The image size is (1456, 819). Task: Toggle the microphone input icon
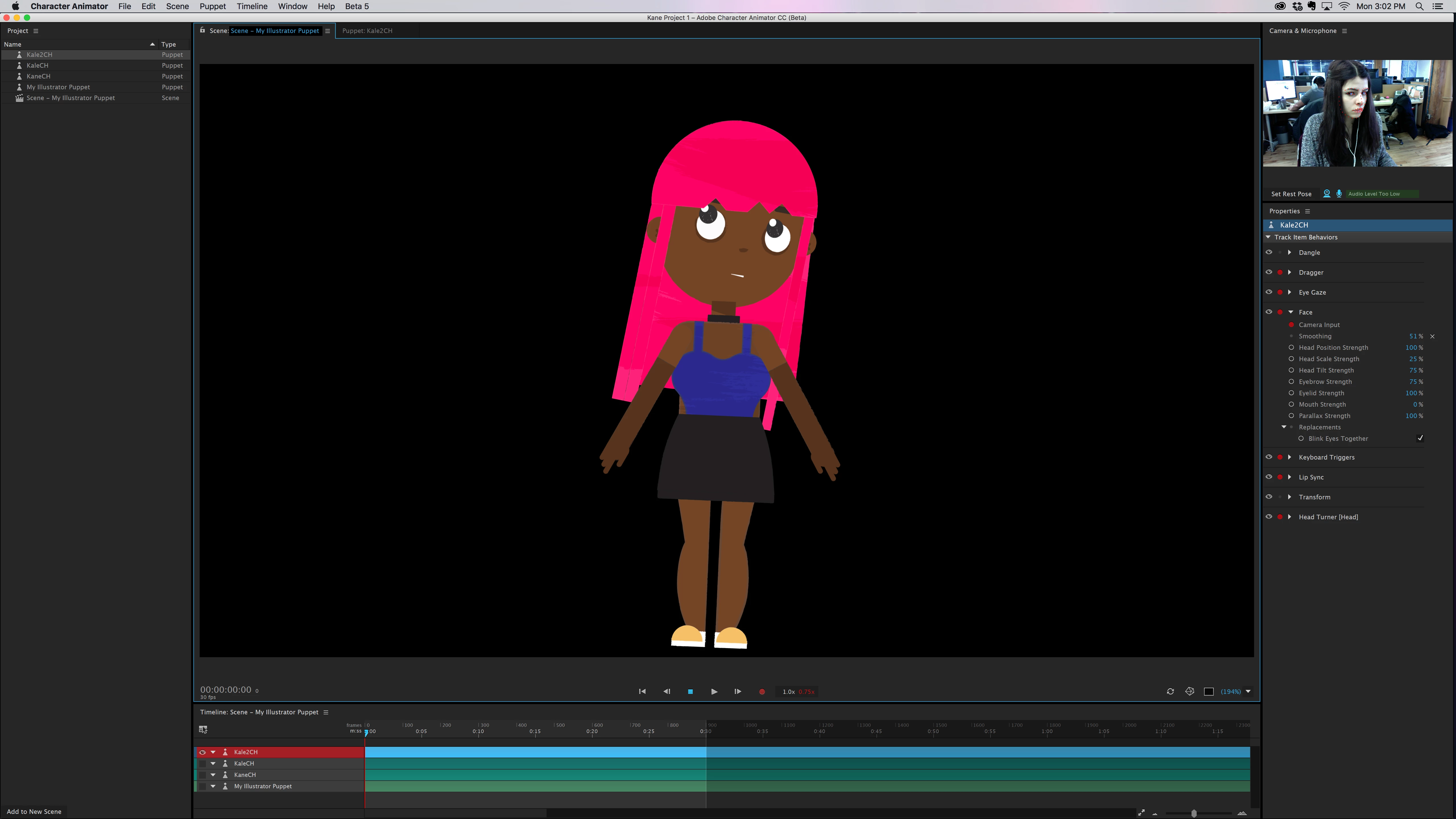point(1339,193)
